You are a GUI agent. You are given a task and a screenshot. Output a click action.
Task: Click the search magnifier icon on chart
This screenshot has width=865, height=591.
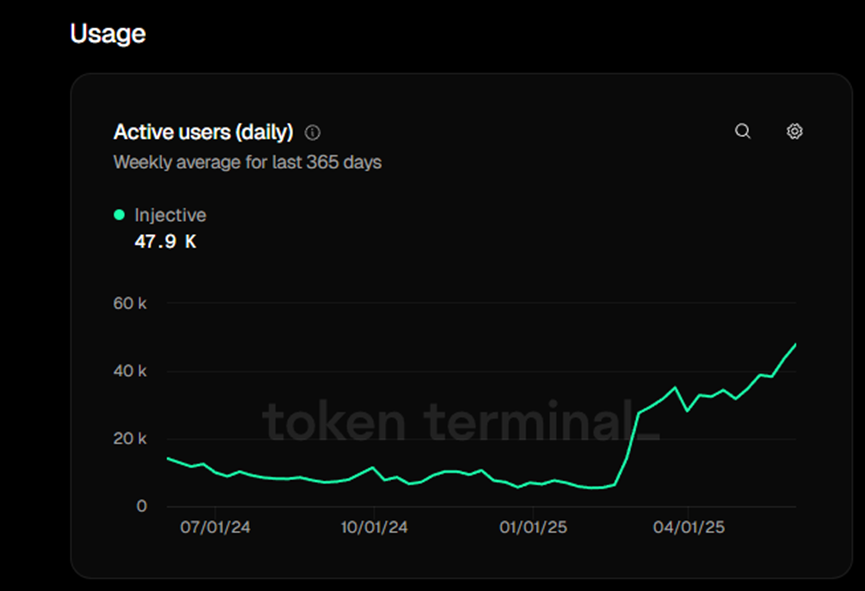(743, 131)
